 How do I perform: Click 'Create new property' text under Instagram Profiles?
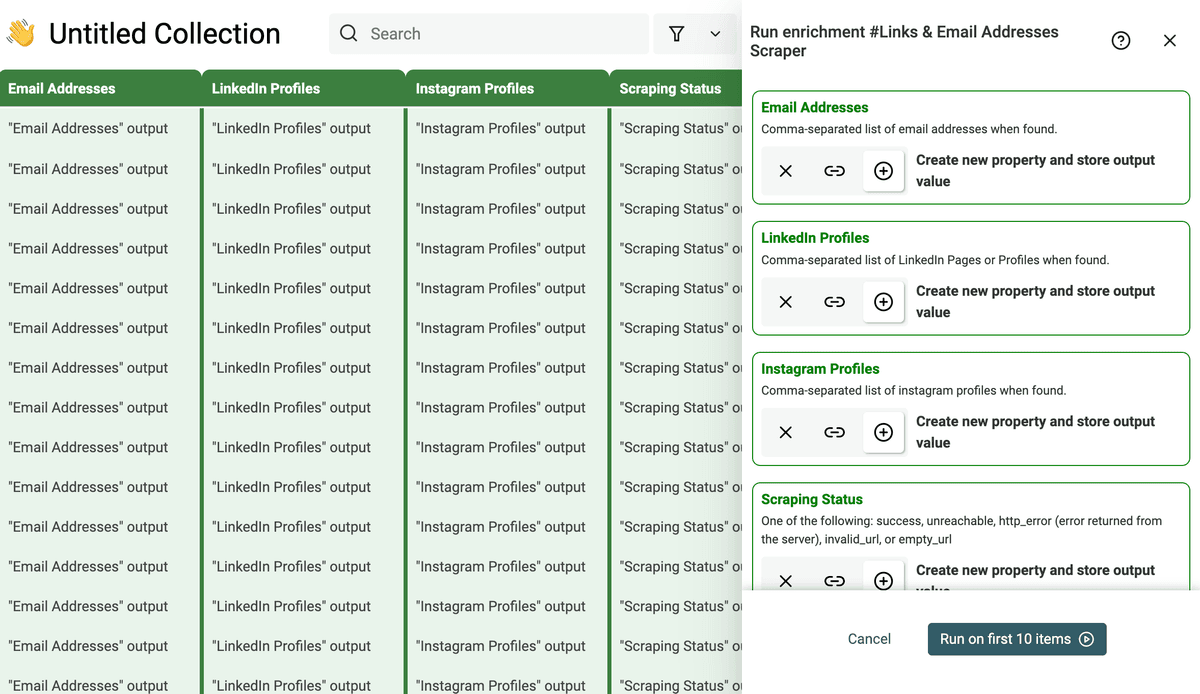pos(1035,432)
